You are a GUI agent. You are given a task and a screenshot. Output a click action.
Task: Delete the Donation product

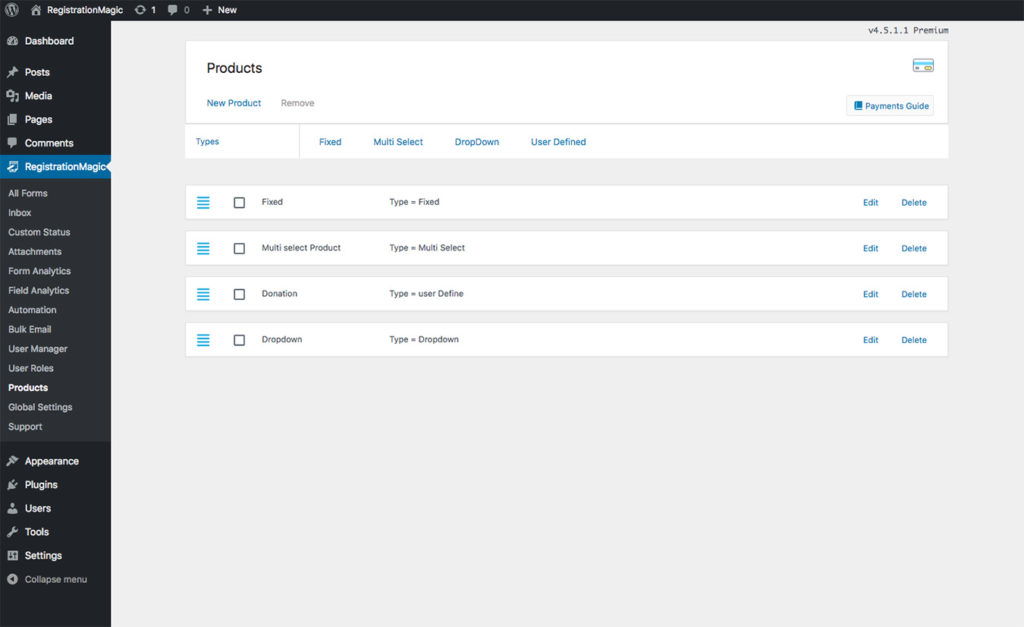(913, 294)
